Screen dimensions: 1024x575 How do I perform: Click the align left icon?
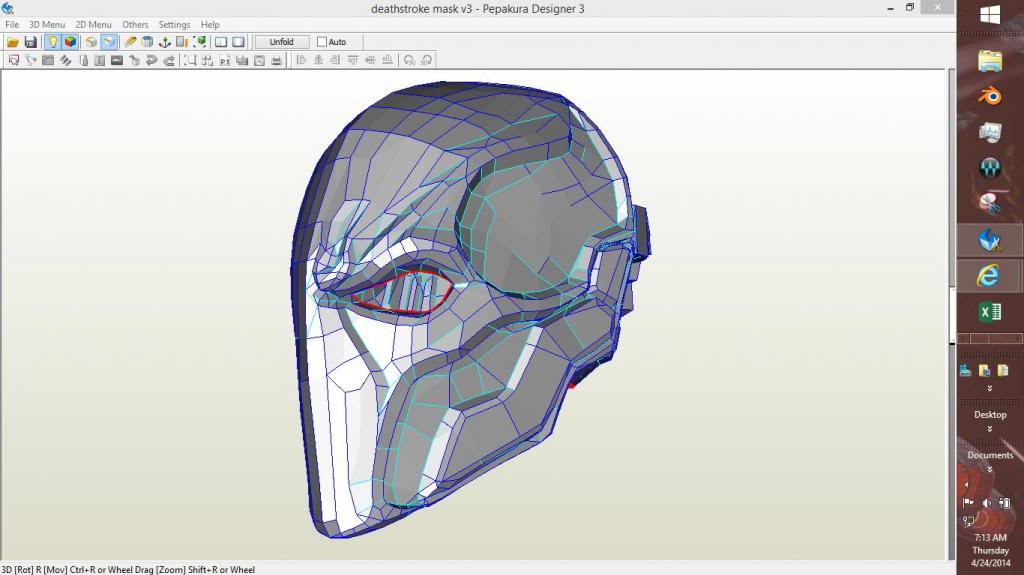301,60
